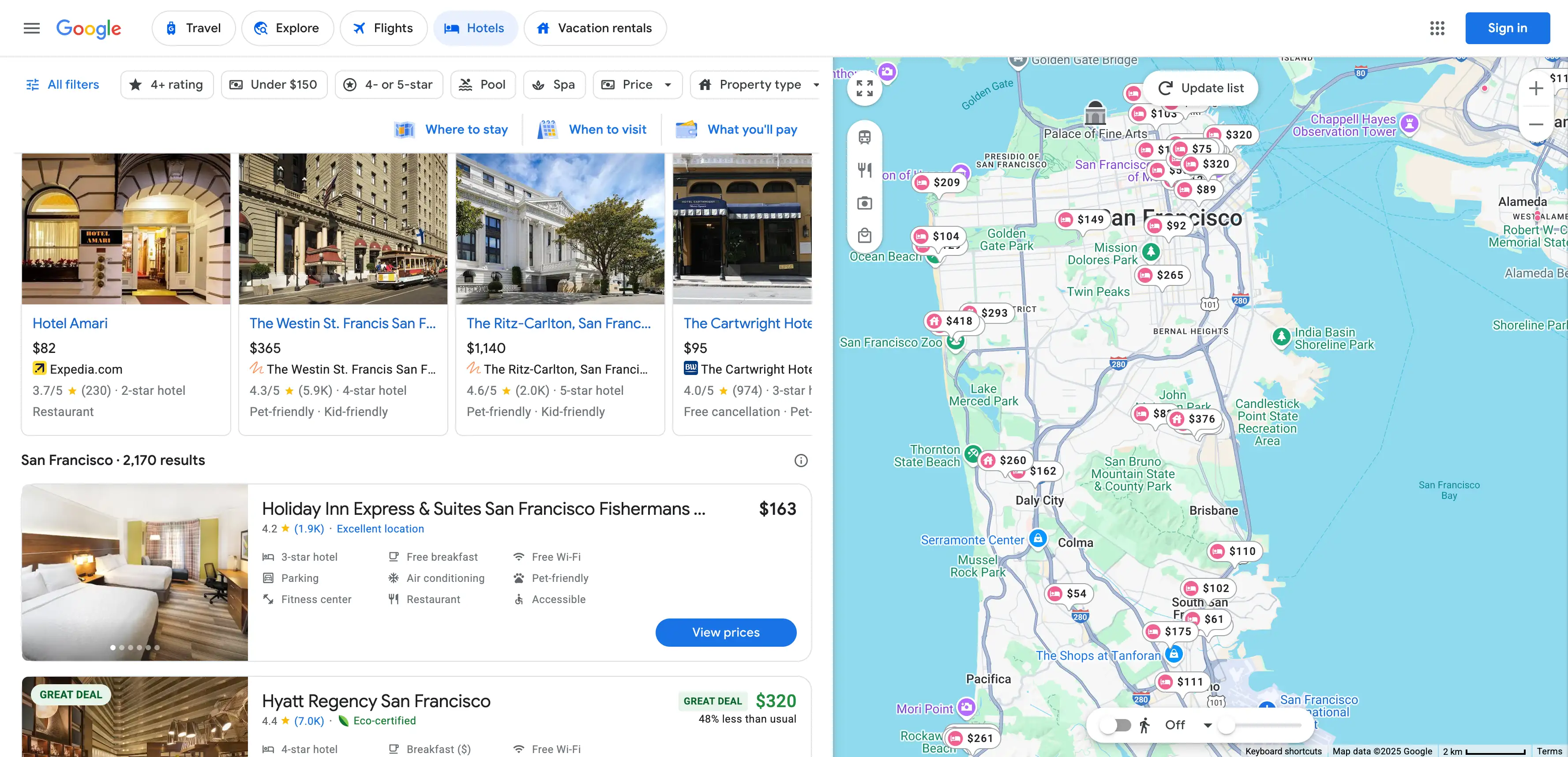Open The Ritz-Carlton listing link
The width and height of the screenshot is (1568, 757).
click(559, 323)
